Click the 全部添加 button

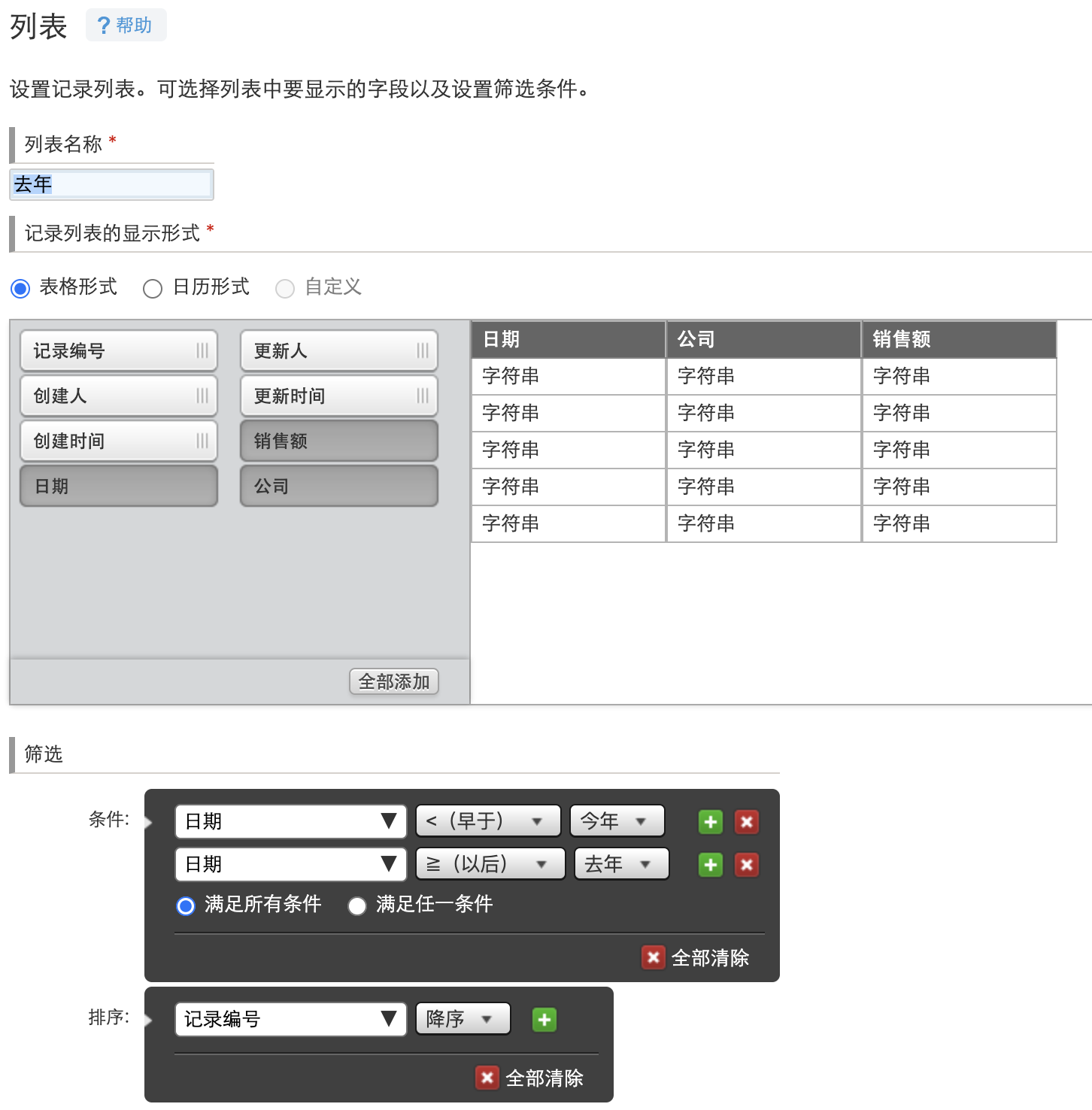pos(394,682)
